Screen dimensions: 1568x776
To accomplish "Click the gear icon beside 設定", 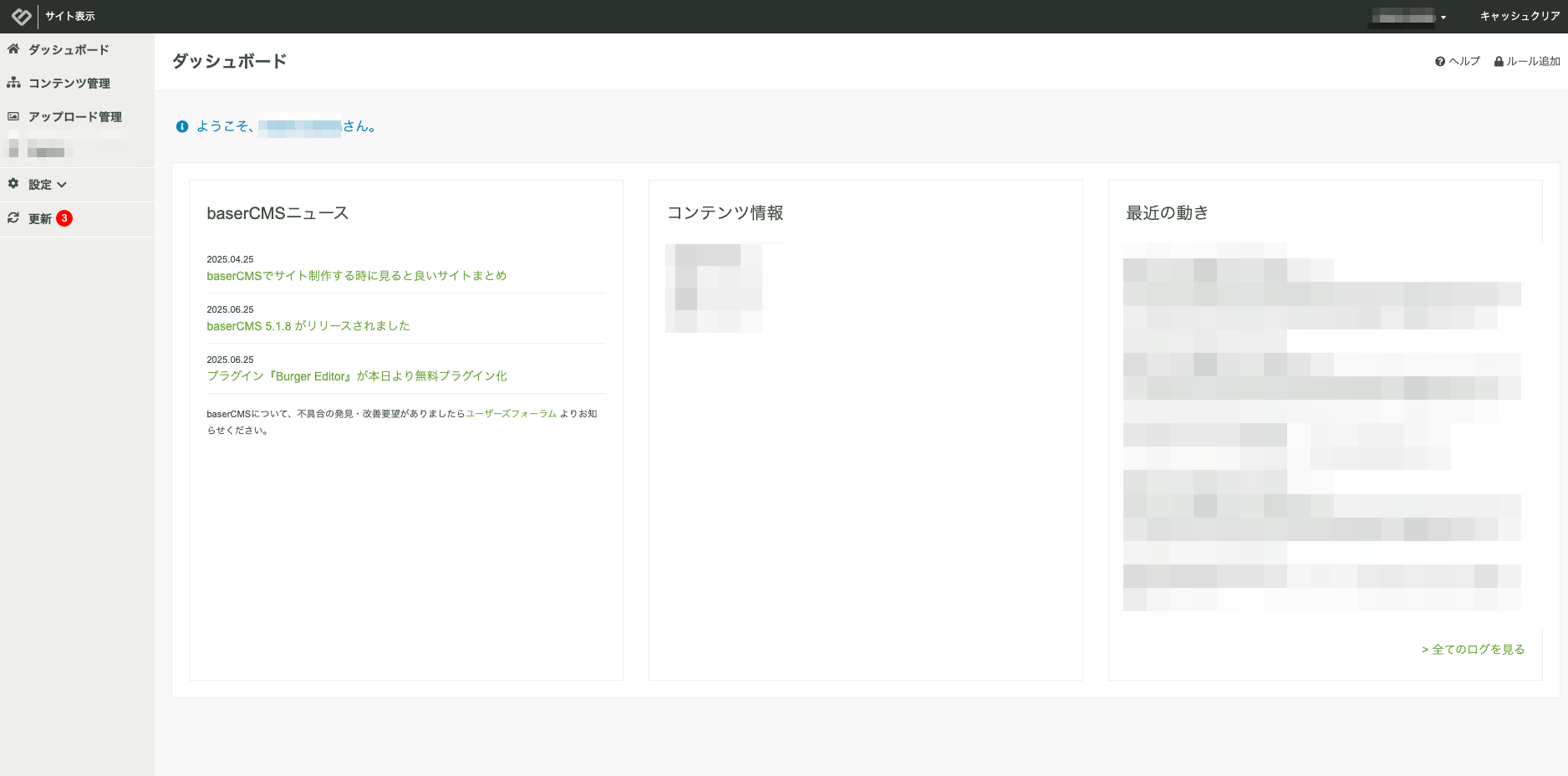I will tap(13, 183).
